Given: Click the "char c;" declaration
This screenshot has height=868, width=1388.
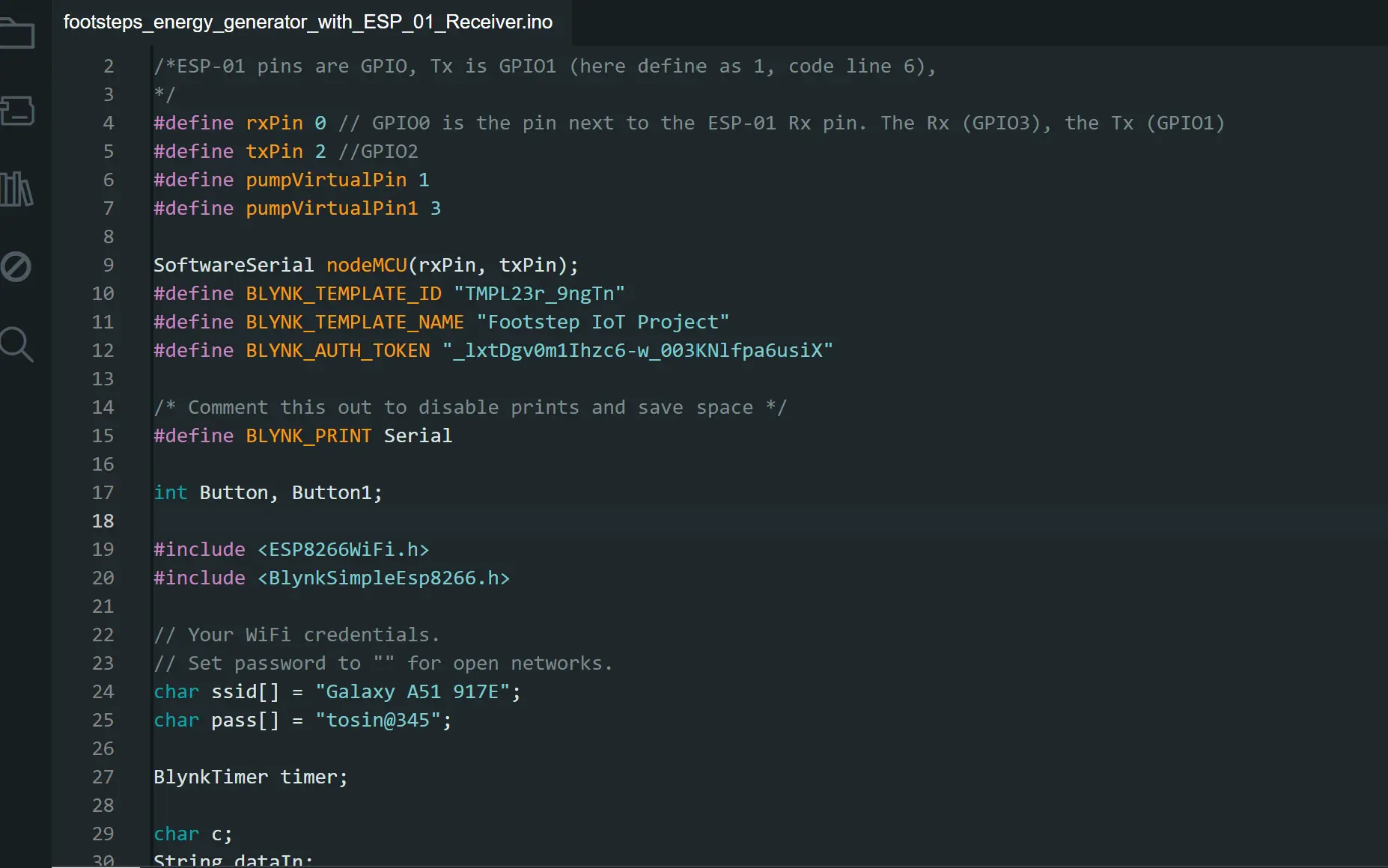Looking at the screenshot, I should [193, 834].
